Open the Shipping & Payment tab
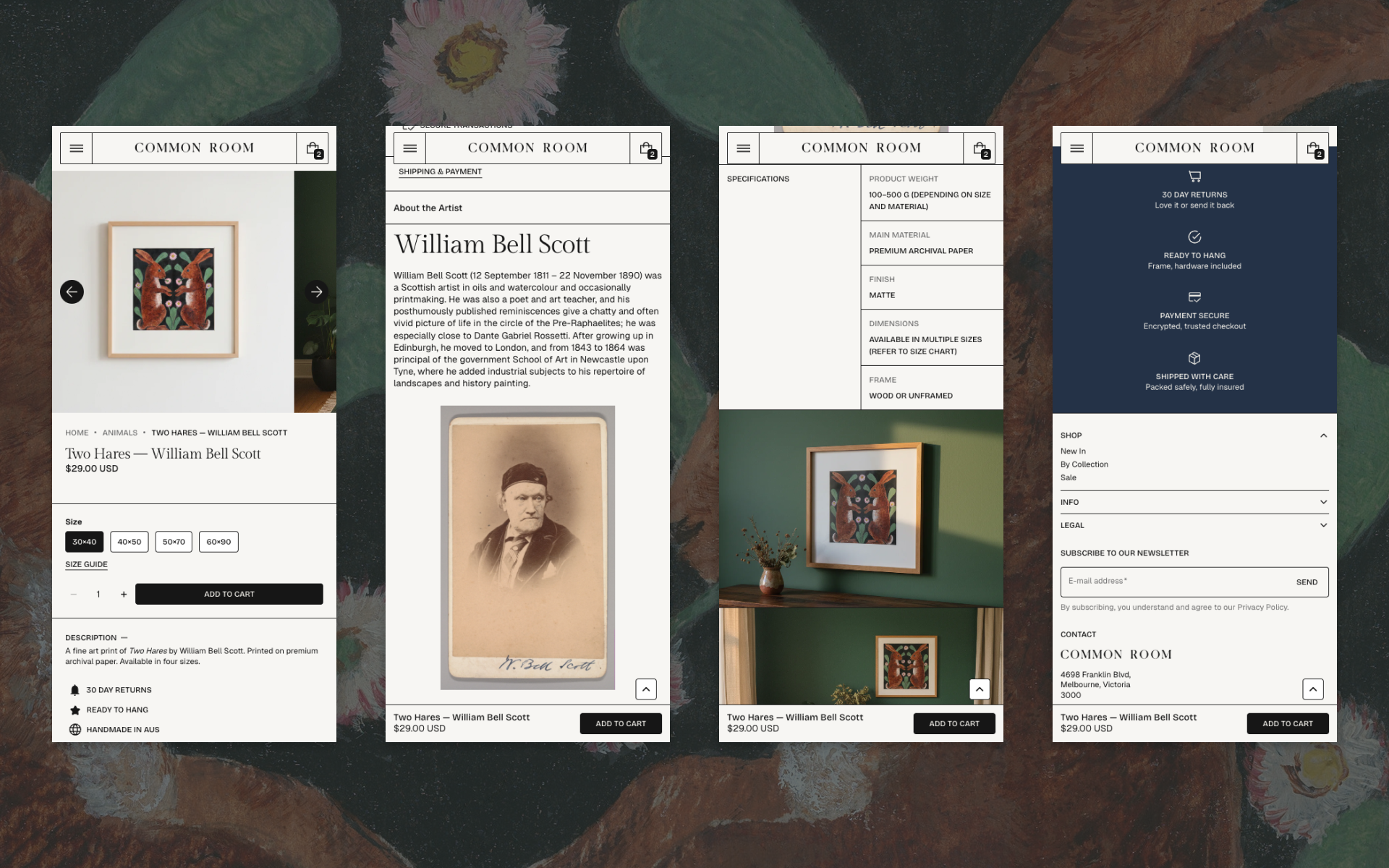Viewport: 1389px width, 868px height. pos(440,172)
